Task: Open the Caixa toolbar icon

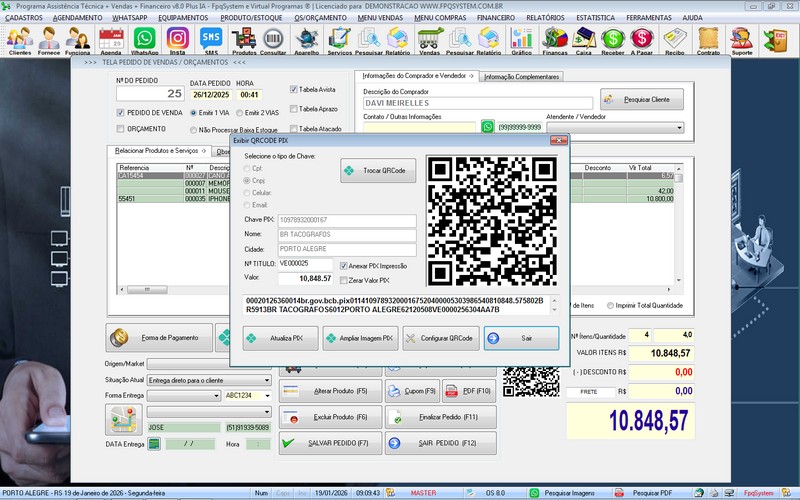Action: [584, 40]
